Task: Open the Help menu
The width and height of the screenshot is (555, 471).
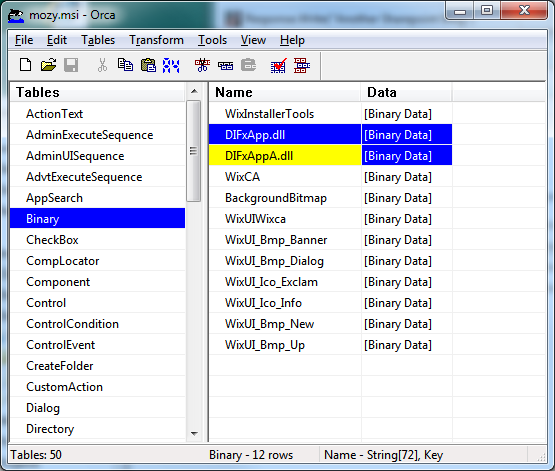Action: [292, 40]
